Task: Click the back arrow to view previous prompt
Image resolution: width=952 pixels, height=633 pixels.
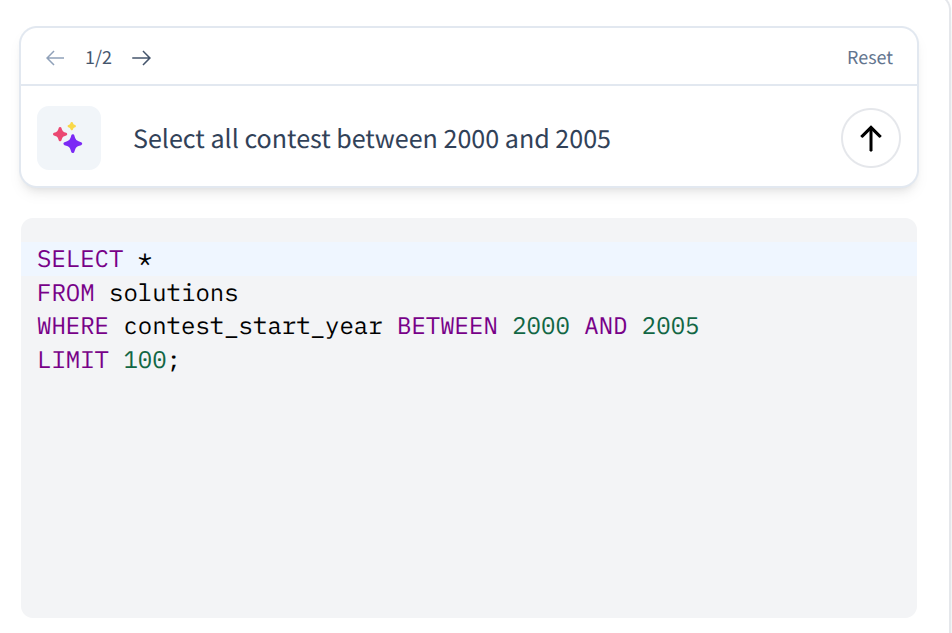Action: [x=55, y=57]
